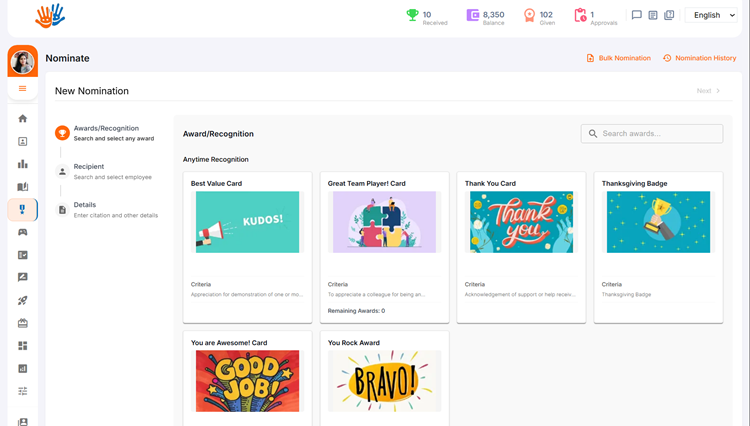Open the English language dropdown

coord(712,15)
